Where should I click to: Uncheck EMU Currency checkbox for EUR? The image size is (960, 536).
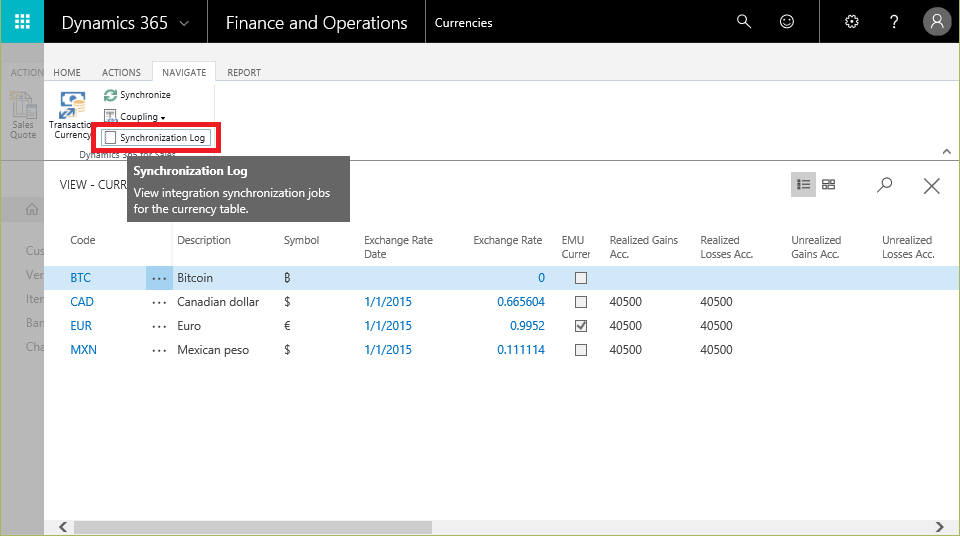click(581, 326)
